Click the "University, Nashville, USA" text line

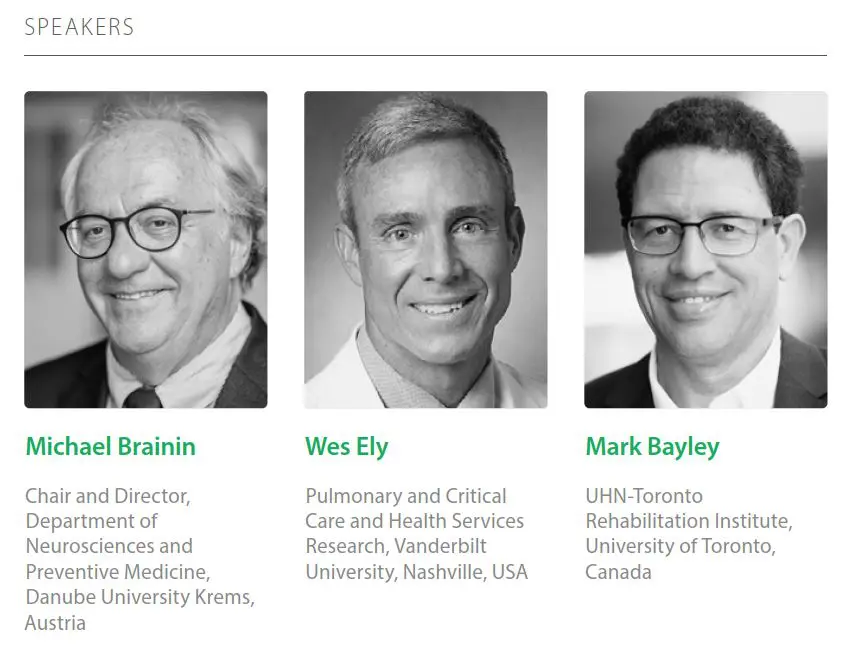[417, 572]
